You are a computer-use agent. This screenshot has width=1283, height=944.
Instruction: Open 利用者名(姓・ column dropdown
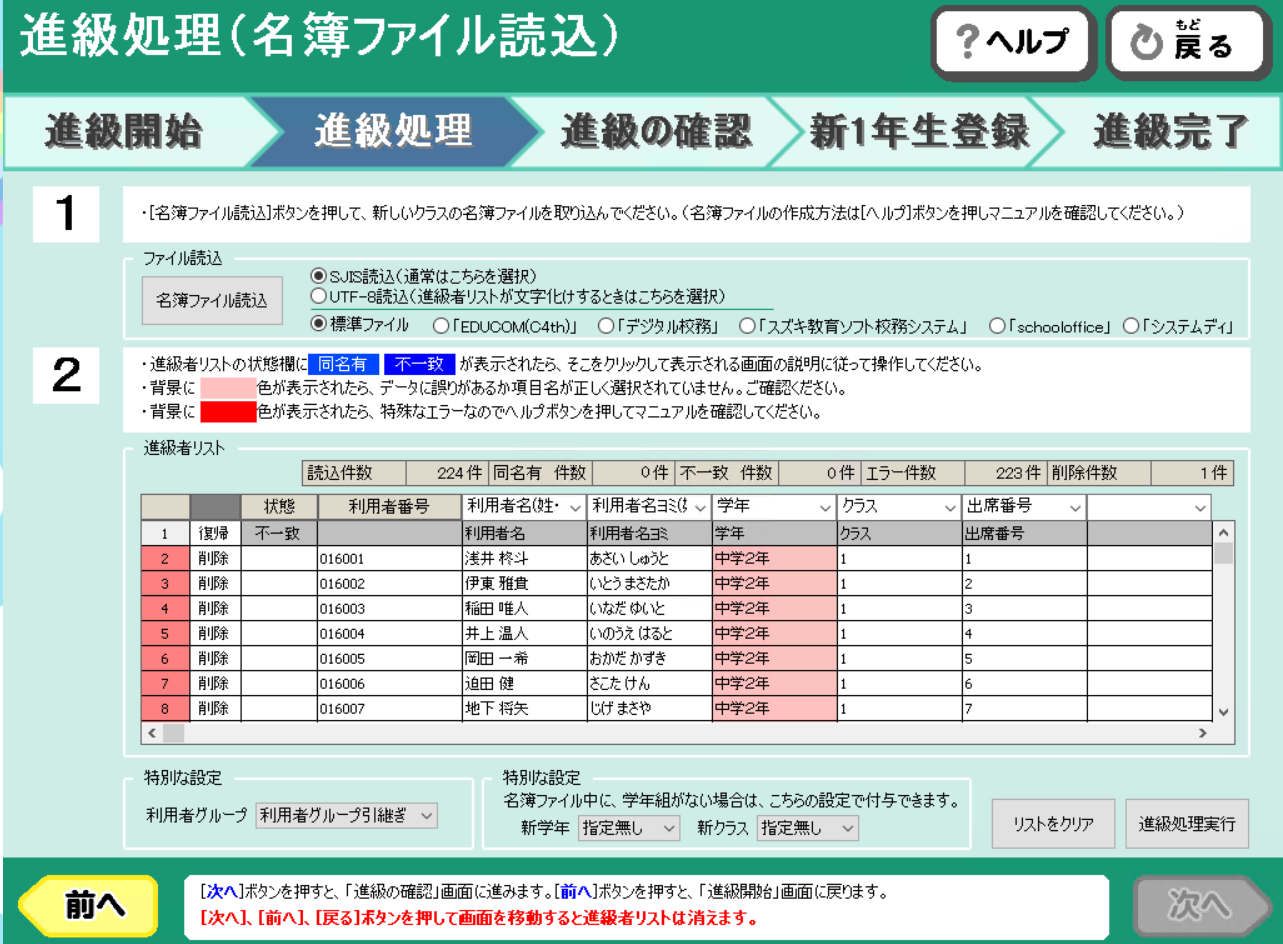[x=575, y=507]
